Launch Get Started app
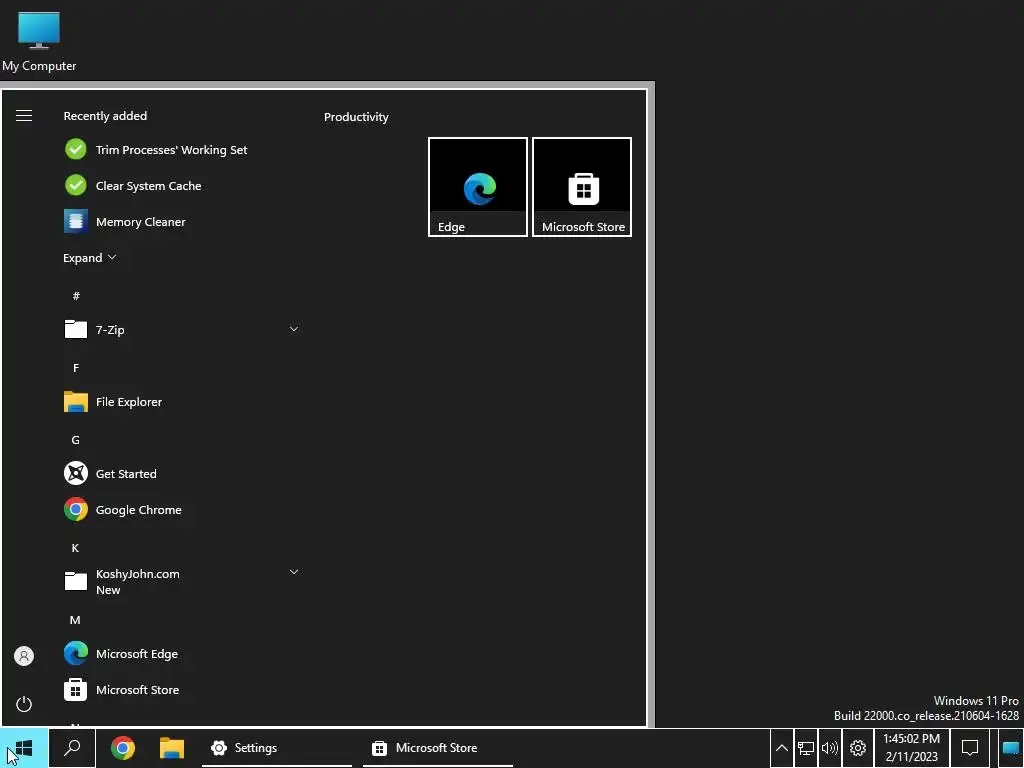Screen dimensions: 1024x768 [183, 473]
